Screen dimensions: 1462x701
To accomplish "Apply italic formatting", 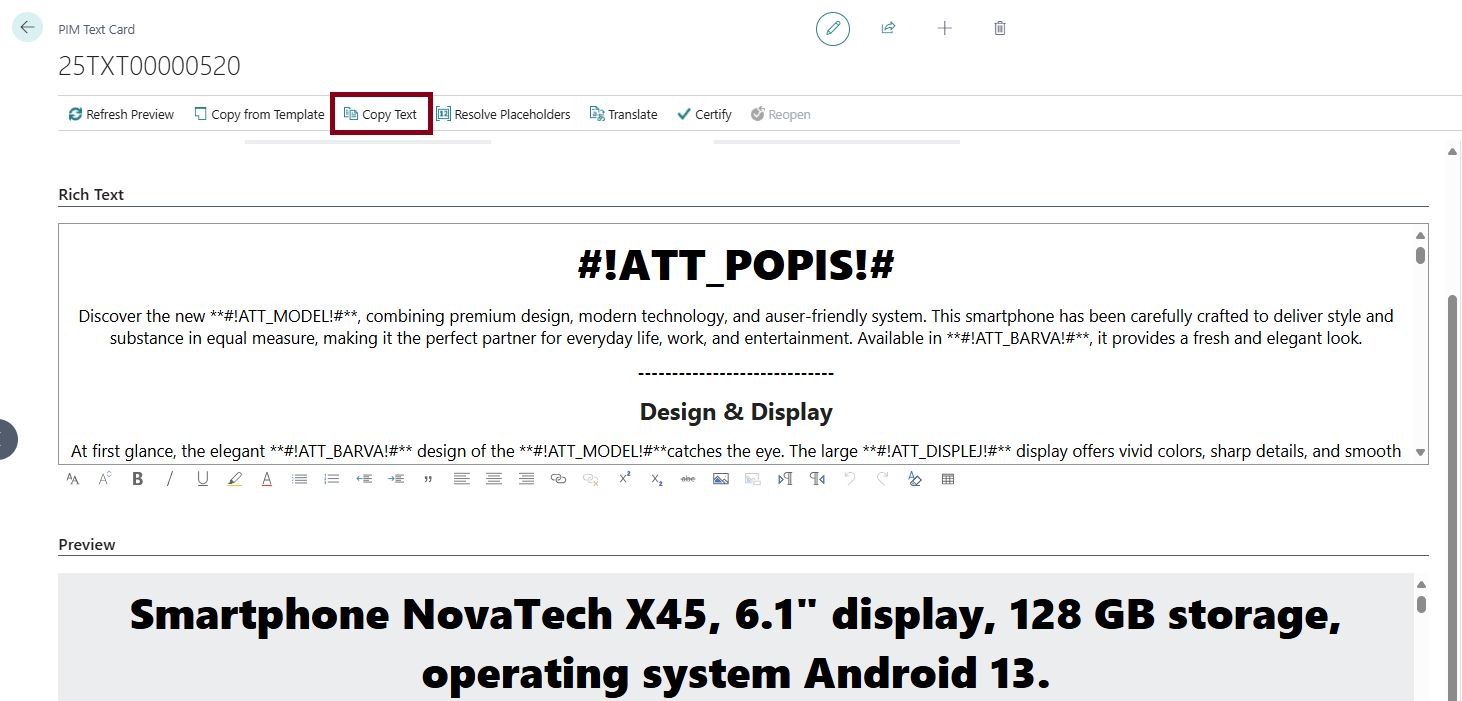I will 169,478.
